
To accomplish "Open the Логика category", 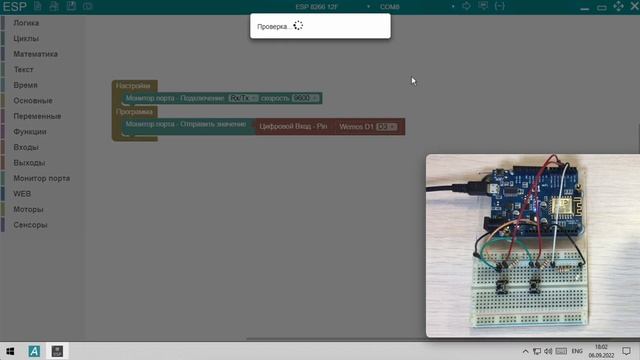I will tap(26, 23).
